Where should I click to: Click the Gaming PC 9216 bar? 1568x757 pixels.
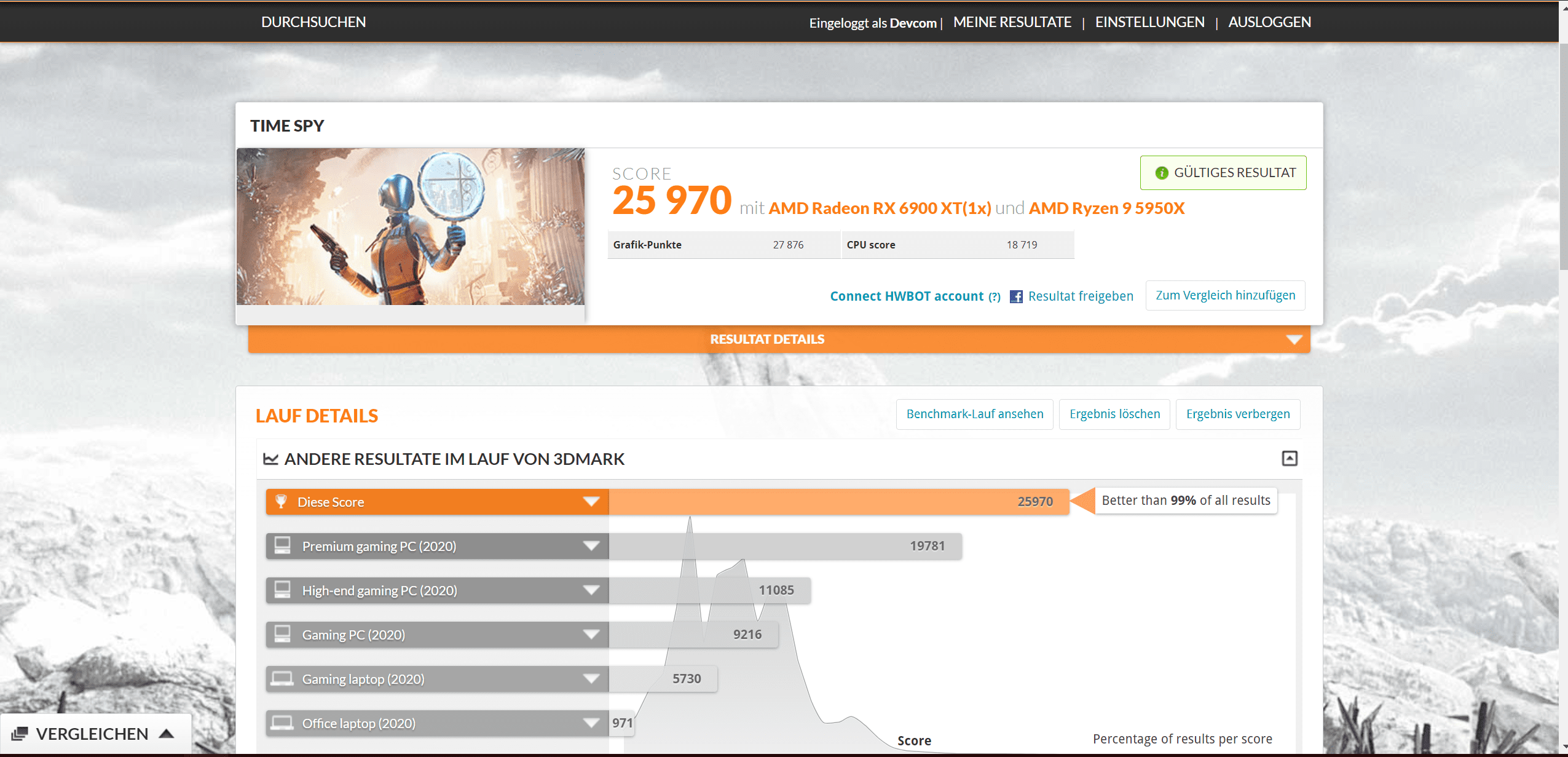pos(693,635)
